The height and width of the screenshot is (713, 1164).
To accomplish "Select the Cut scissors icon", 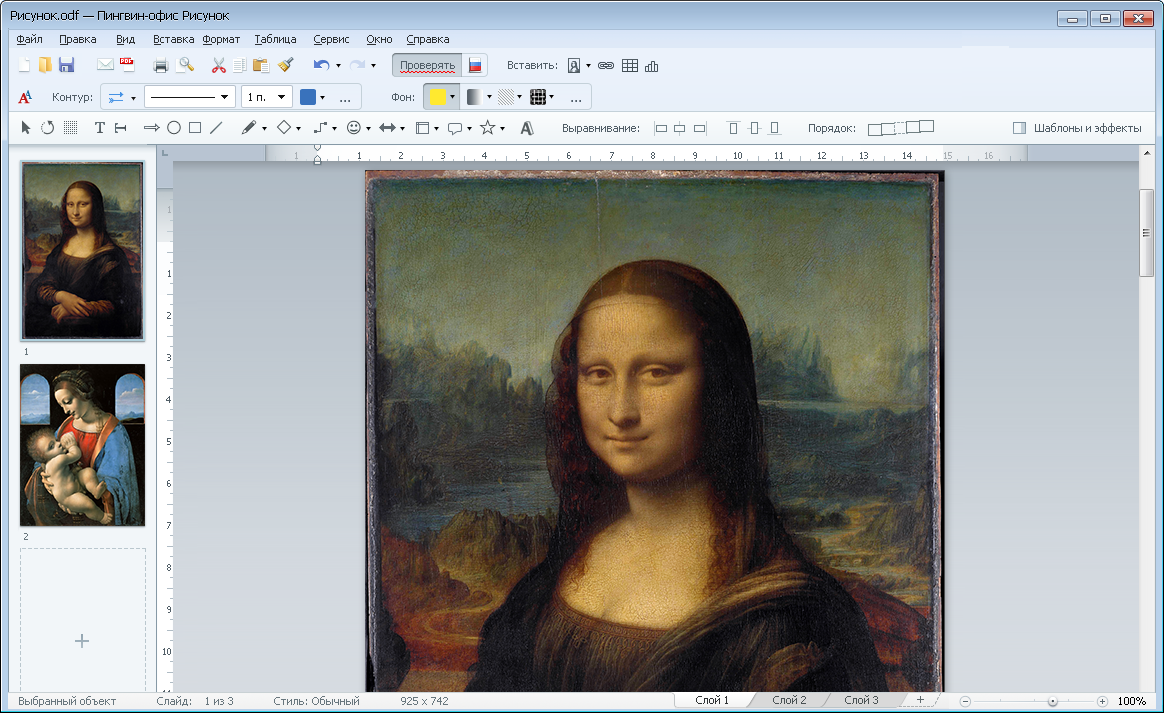I will coord(218,66).
